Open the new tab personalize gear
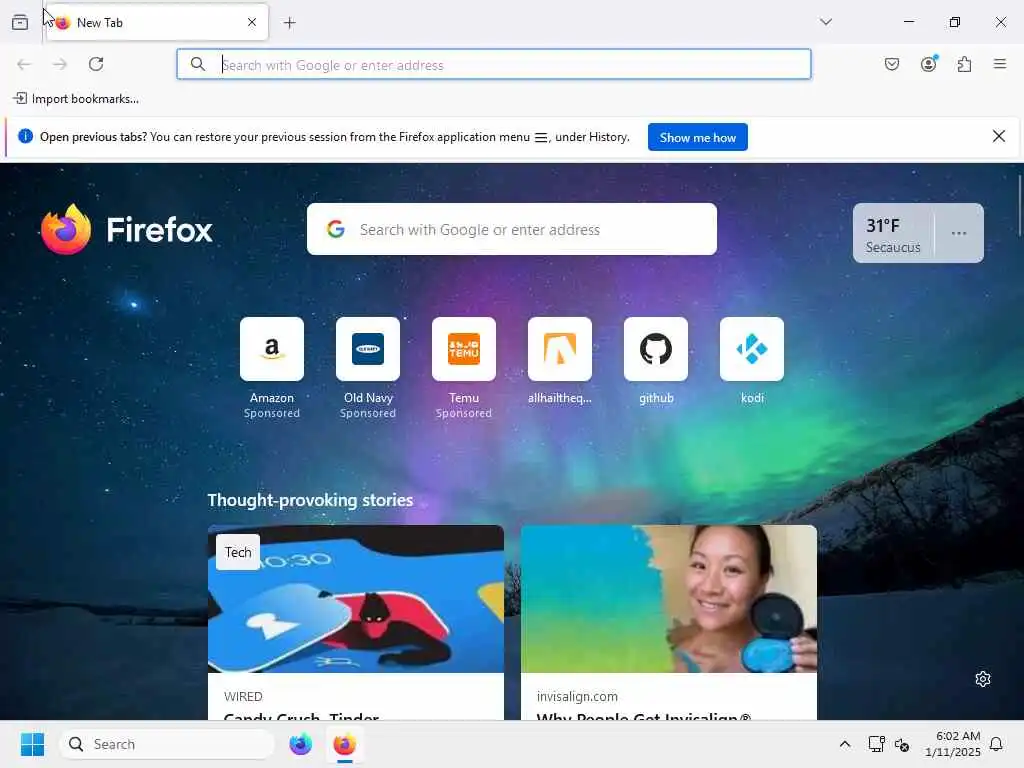The width and height of the screenshot is (1024, 768). (x=983, y=679)
